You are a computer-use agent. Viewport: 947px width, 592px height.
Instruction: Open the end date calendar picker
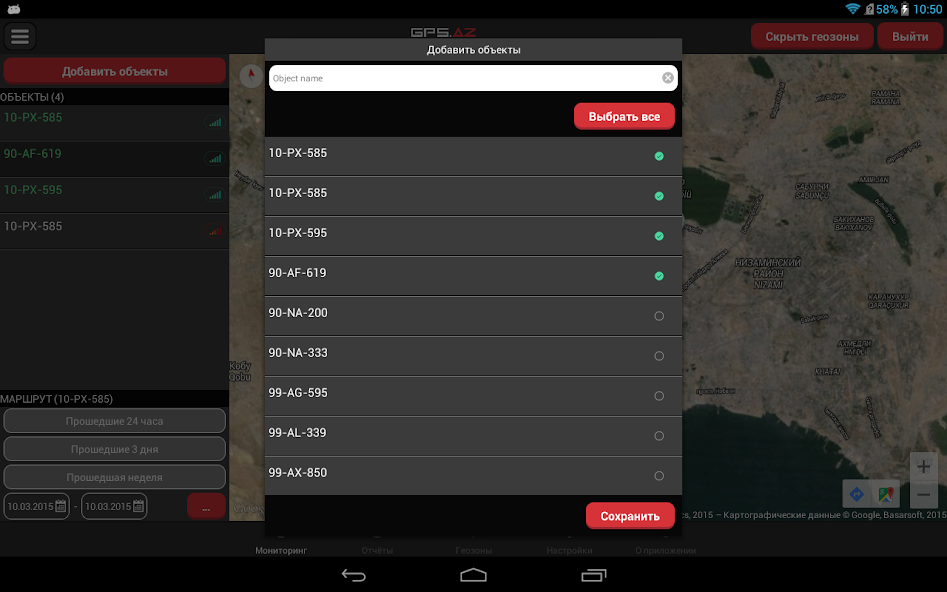click(x=138, y=506)
